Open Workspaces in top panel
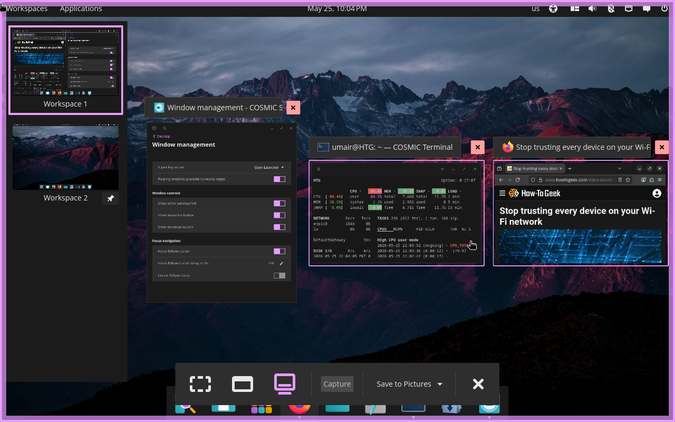 [x=27, y=9]
